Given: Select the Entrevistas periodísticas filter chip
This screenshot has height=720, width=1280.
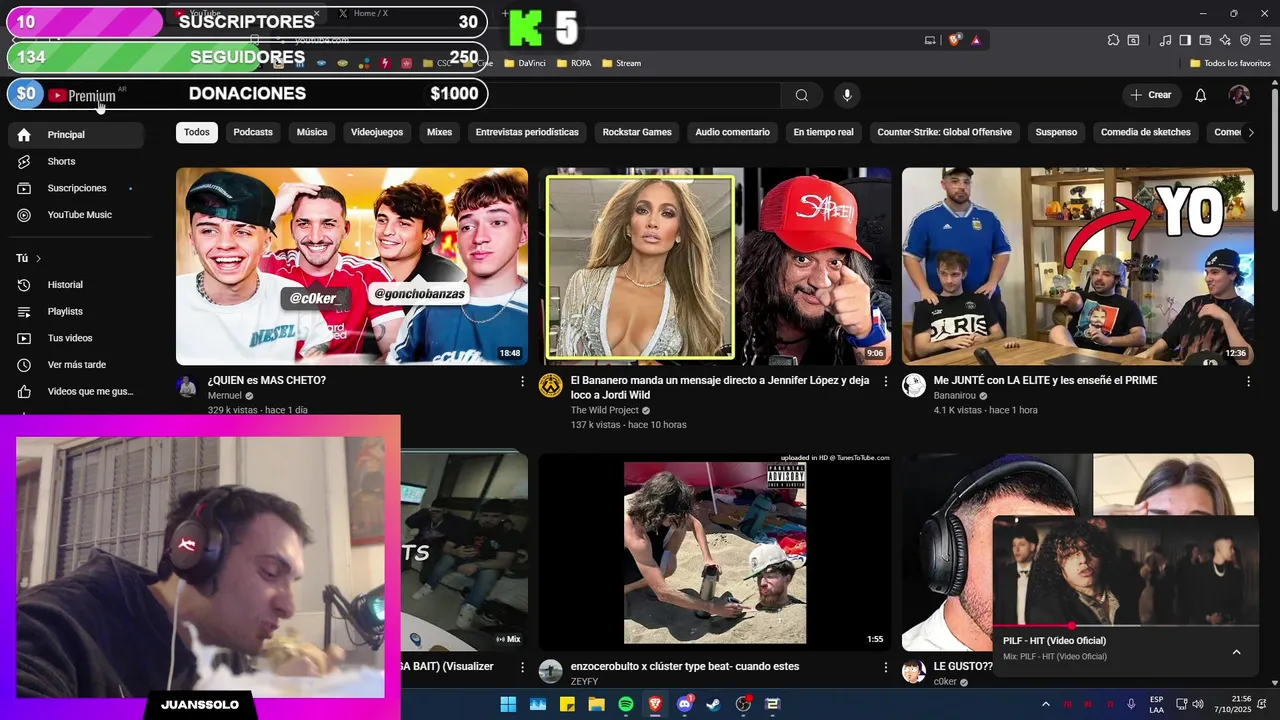Looking at the screenshot, I should (527, 132).
